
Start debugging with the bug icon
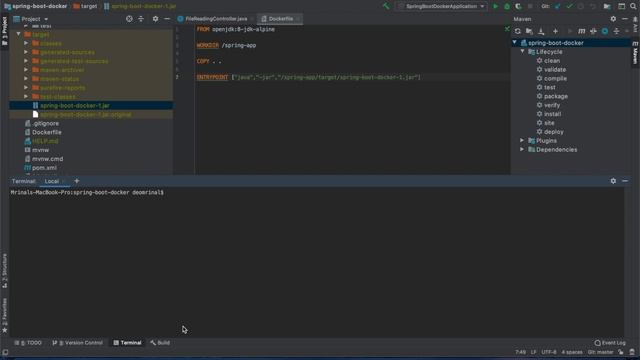coord(507,7)
